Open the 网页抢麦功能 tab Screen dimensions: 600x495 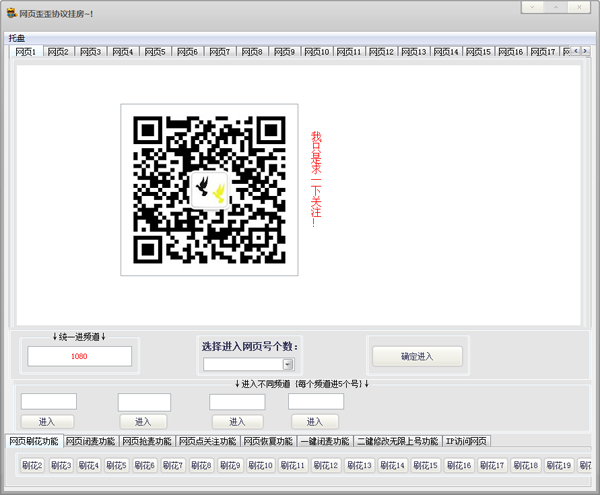pos(147,441)
